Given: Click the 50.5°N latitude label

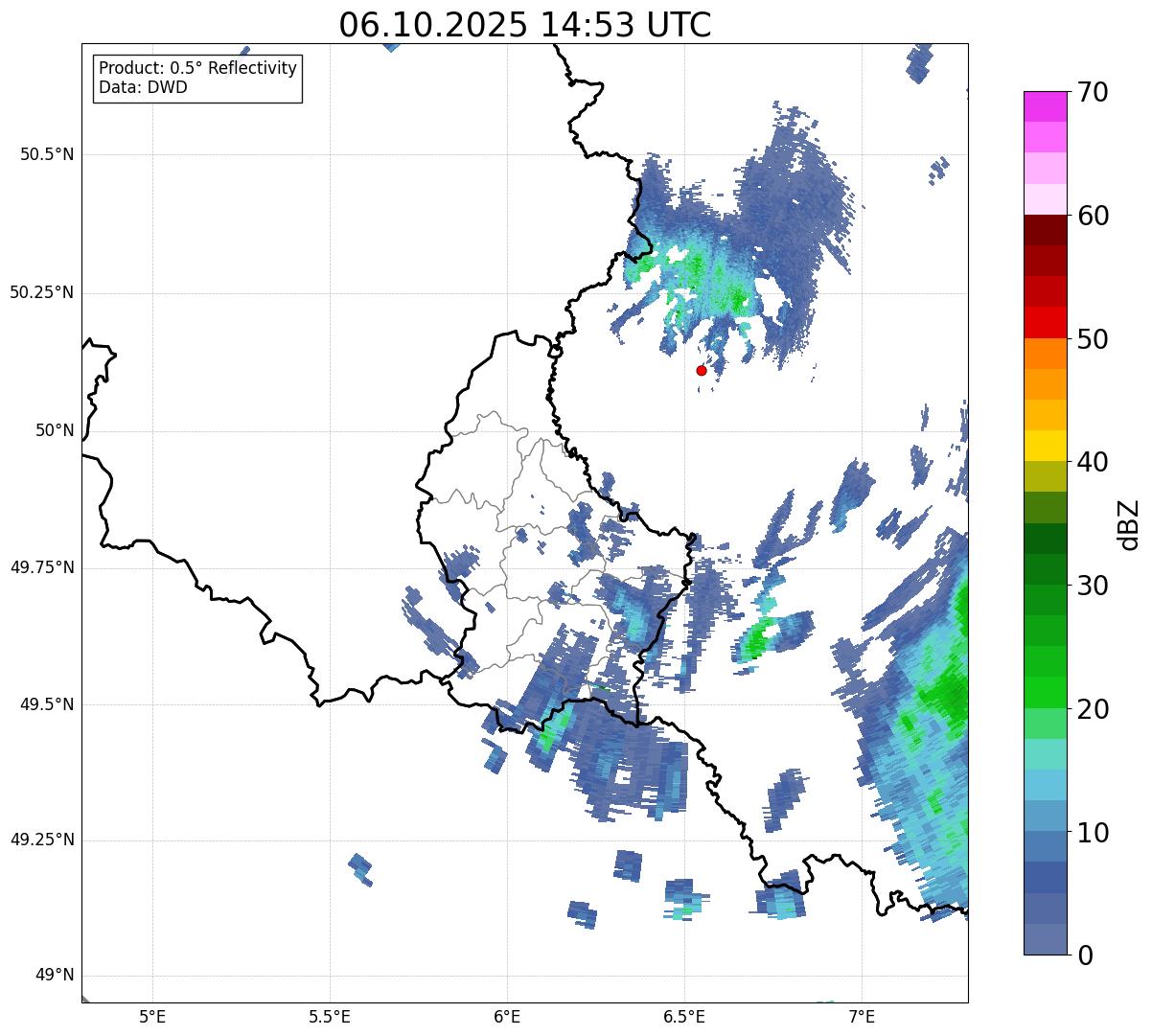Looking at the screenshot, I should point(47,154).
